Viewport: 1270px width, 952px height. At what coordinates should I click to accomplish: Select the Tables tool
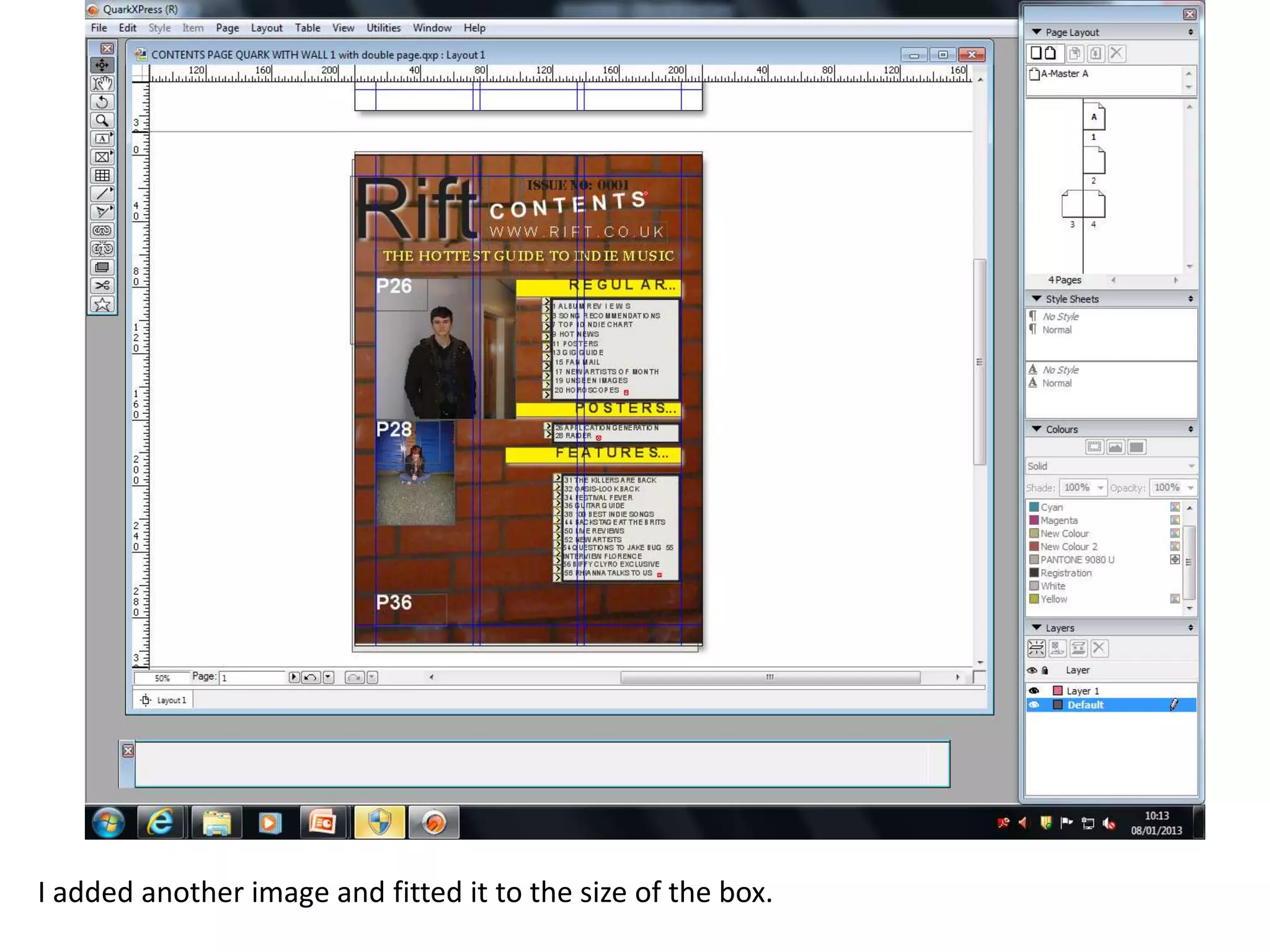tap(102, 175)
